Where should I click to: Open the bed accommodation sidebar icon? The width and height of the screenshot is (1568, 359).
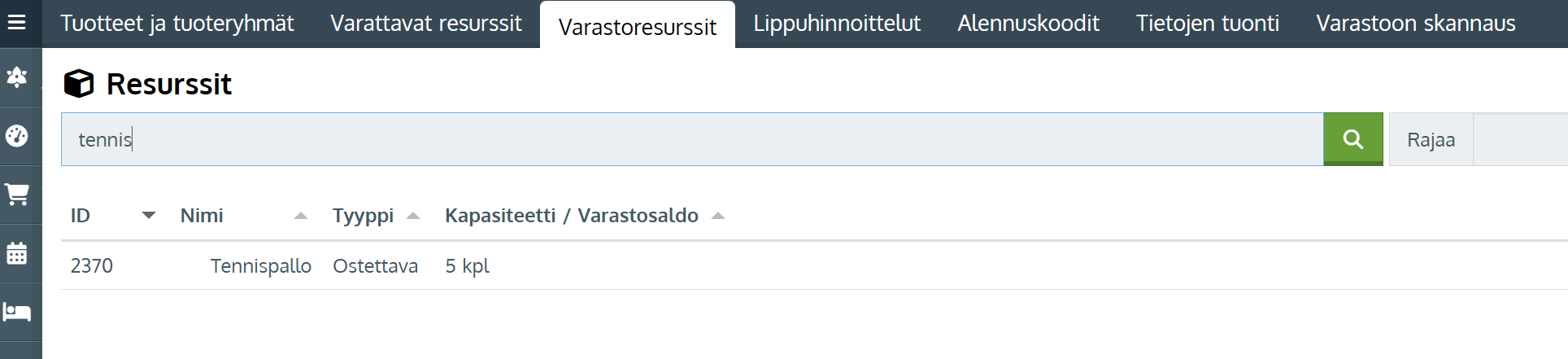[17, 312]
